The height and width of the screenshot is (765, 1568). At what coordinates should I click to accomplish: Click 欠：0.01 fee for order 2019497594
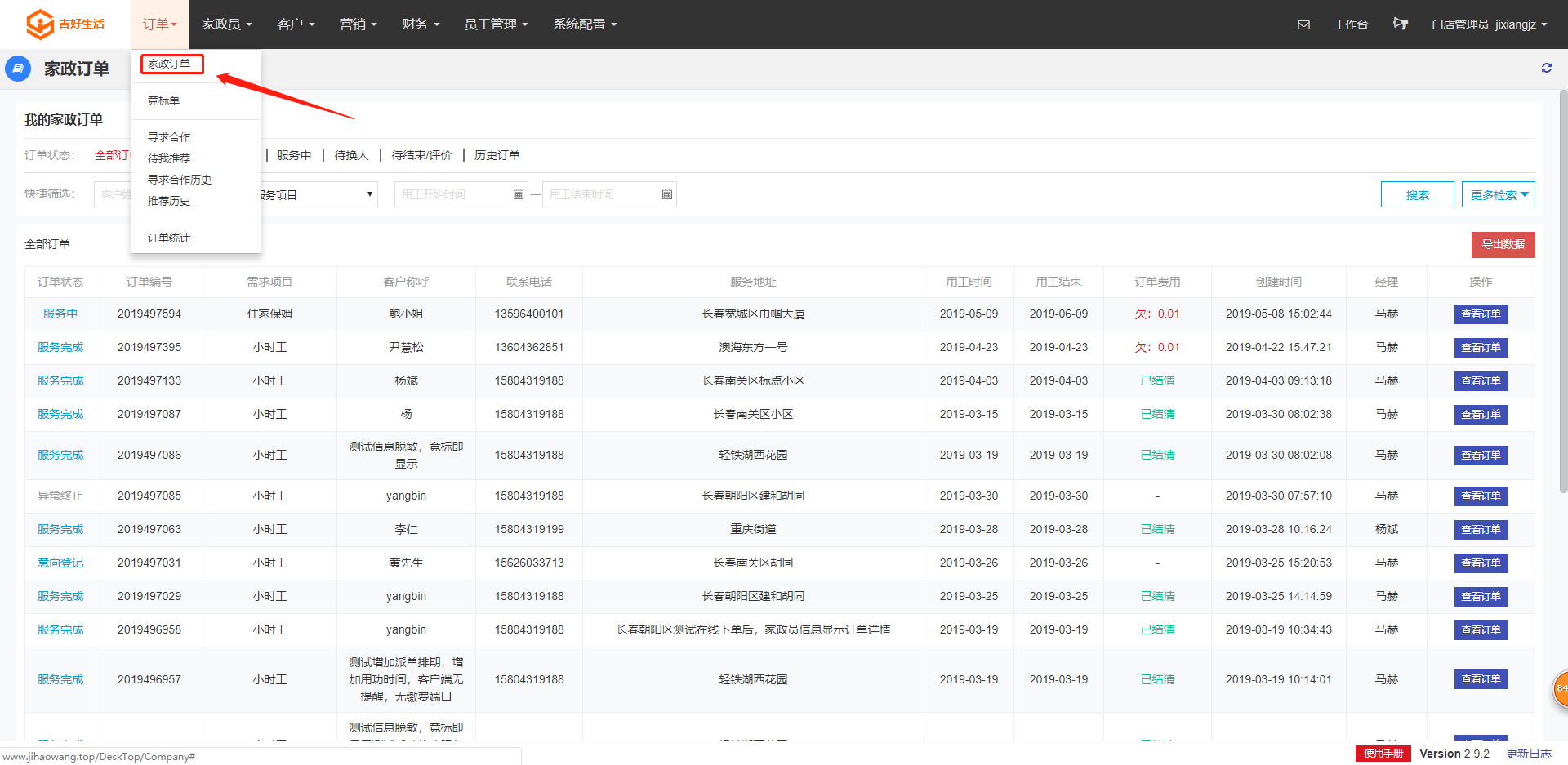1157,314
